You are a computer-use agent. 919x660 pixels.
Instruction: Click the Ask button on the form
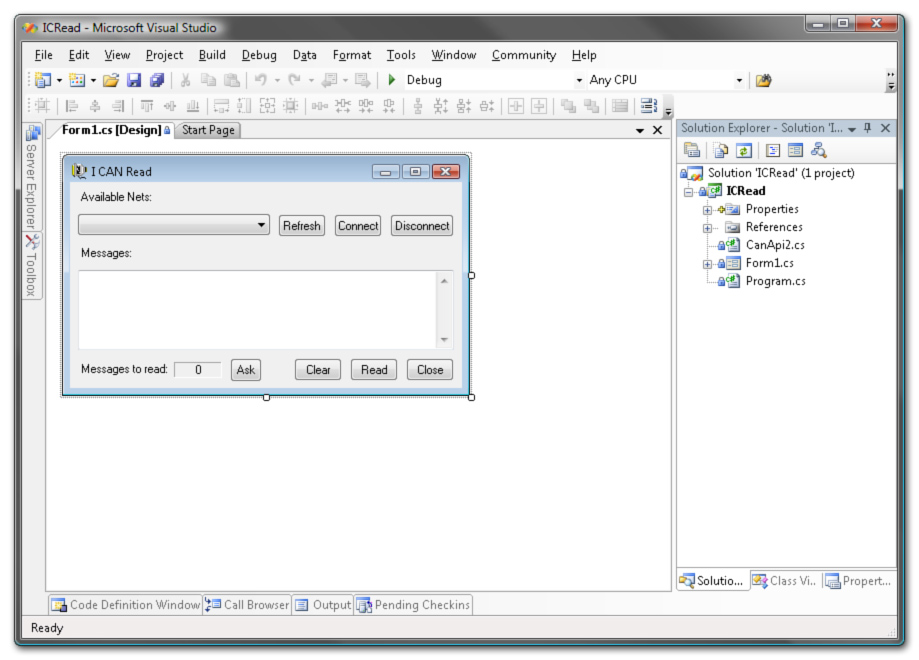coord(245,370)
